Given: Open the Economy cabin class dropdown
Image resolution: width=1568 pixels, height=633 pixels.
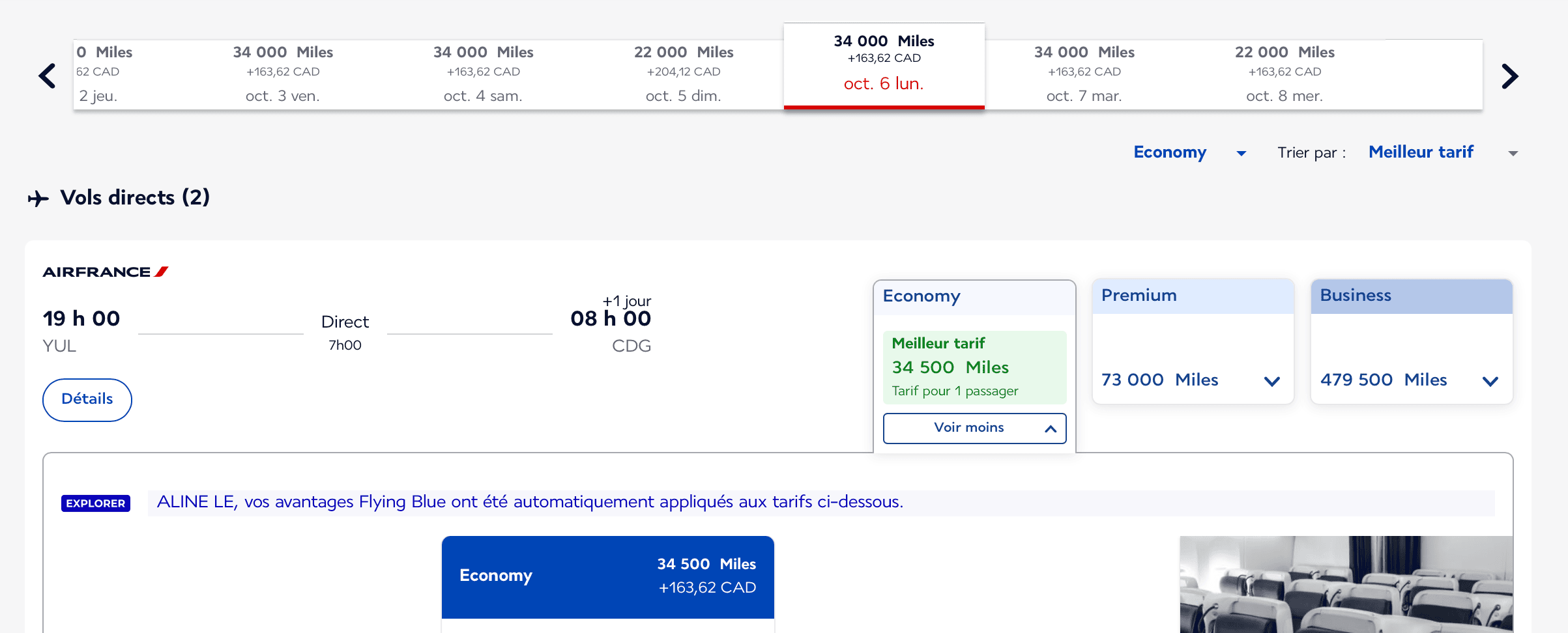Looking at the screenshot, I should tap(1190, 152).
